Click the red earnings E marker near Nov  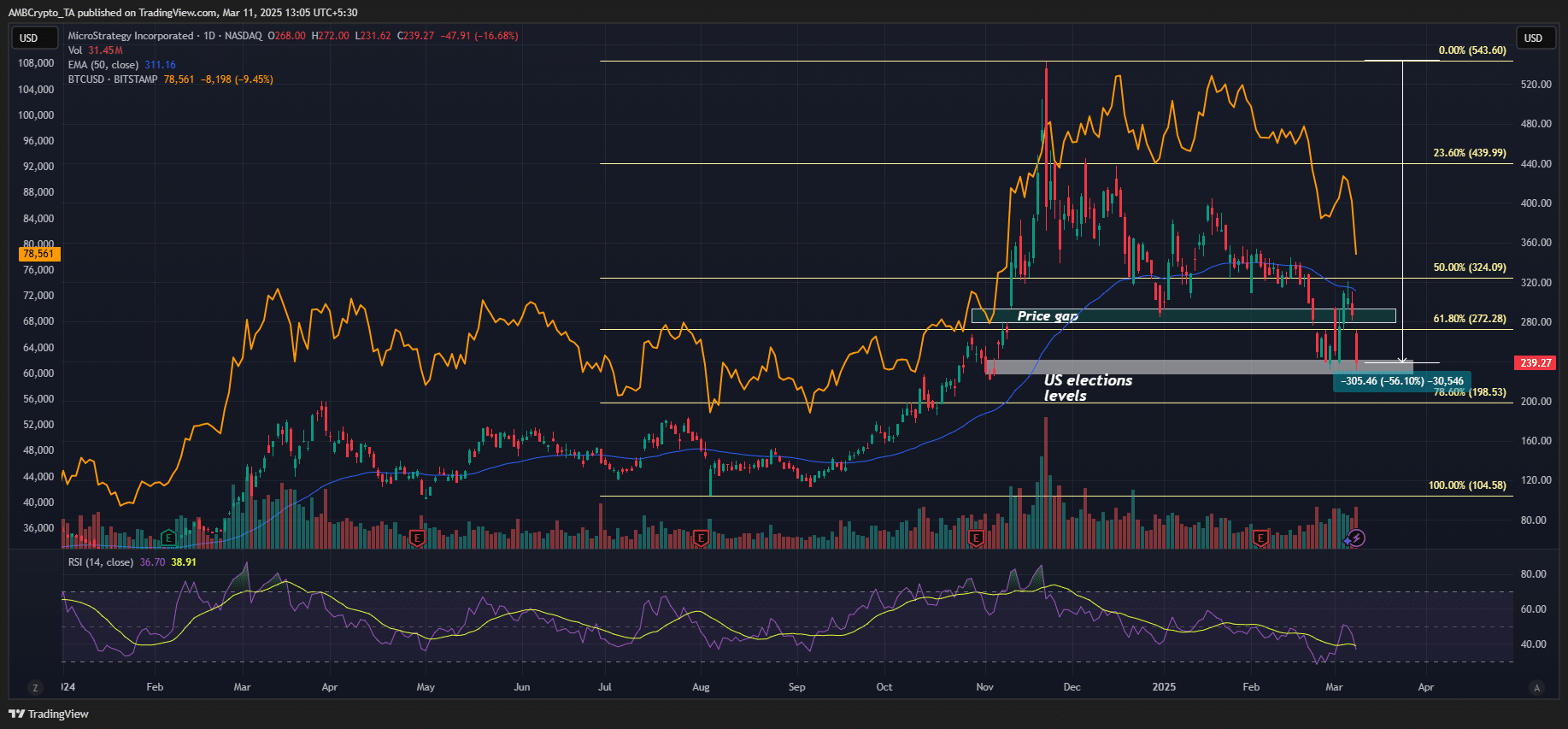(x=976, y=538)
